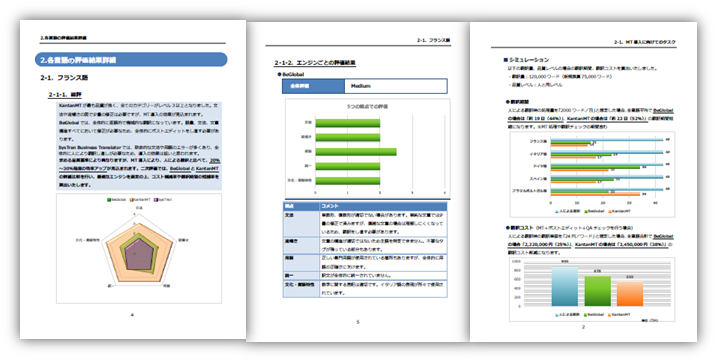Click the purple SysTran legend marker in radar chart
This screenshot has width=717, height=362.
156,200
